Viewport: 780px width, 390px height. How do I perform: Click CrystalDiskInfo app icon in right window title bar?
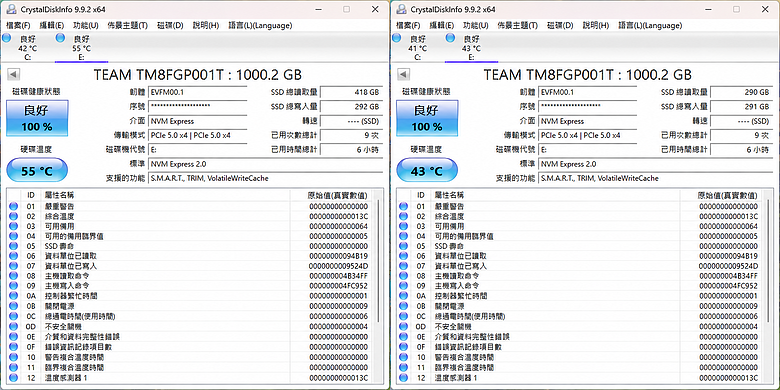coord(401,9)
